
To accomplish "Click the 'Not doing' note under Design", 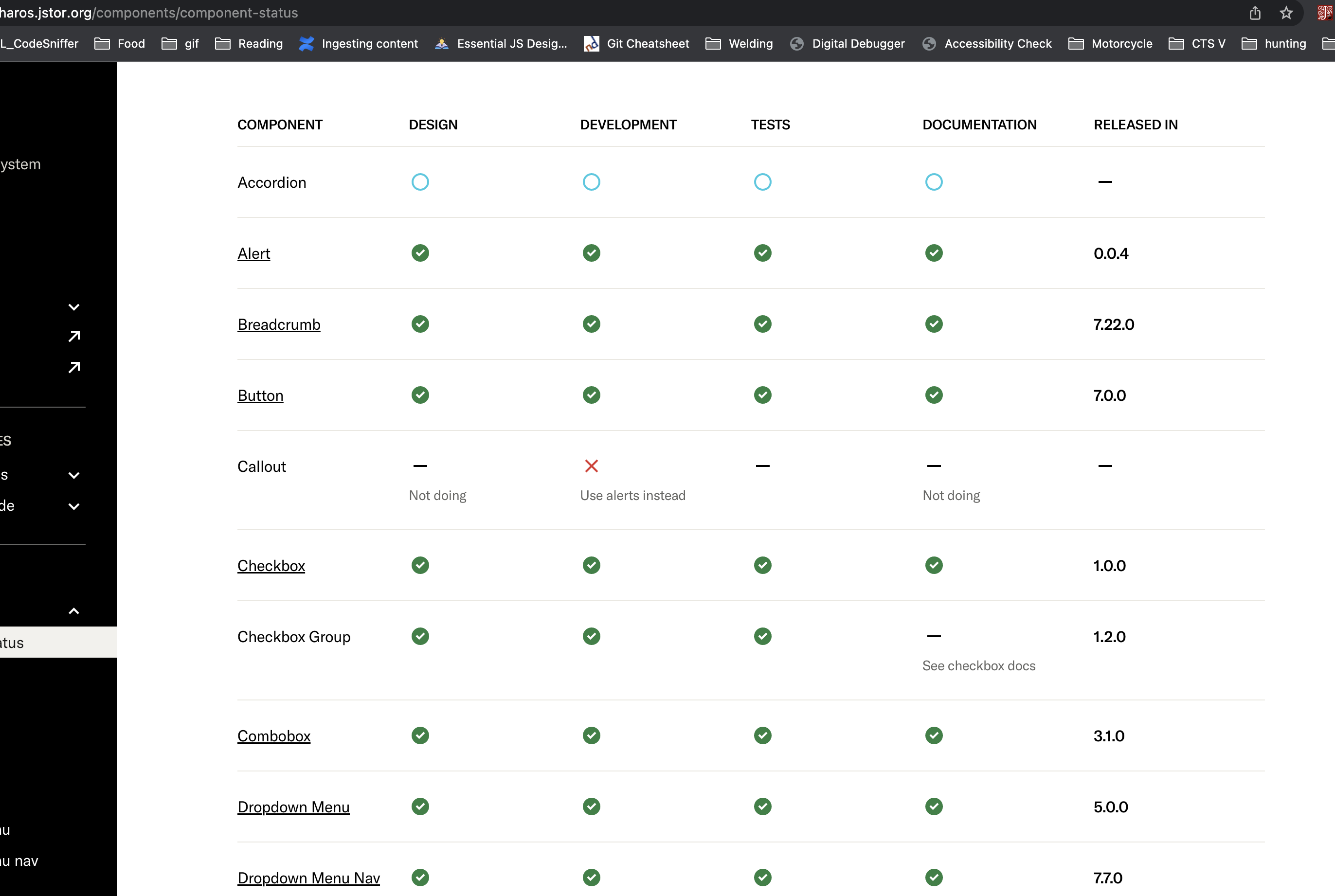I will 438,496.
